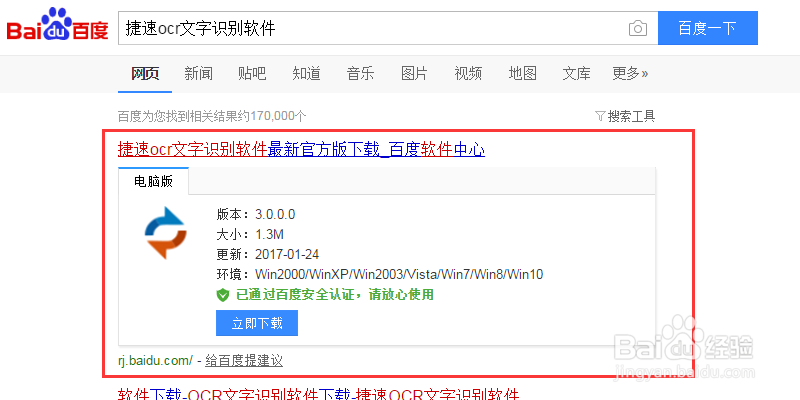Click the 立即下载 button
Screen dimensions: 800x400
click(x=257, y=323)
